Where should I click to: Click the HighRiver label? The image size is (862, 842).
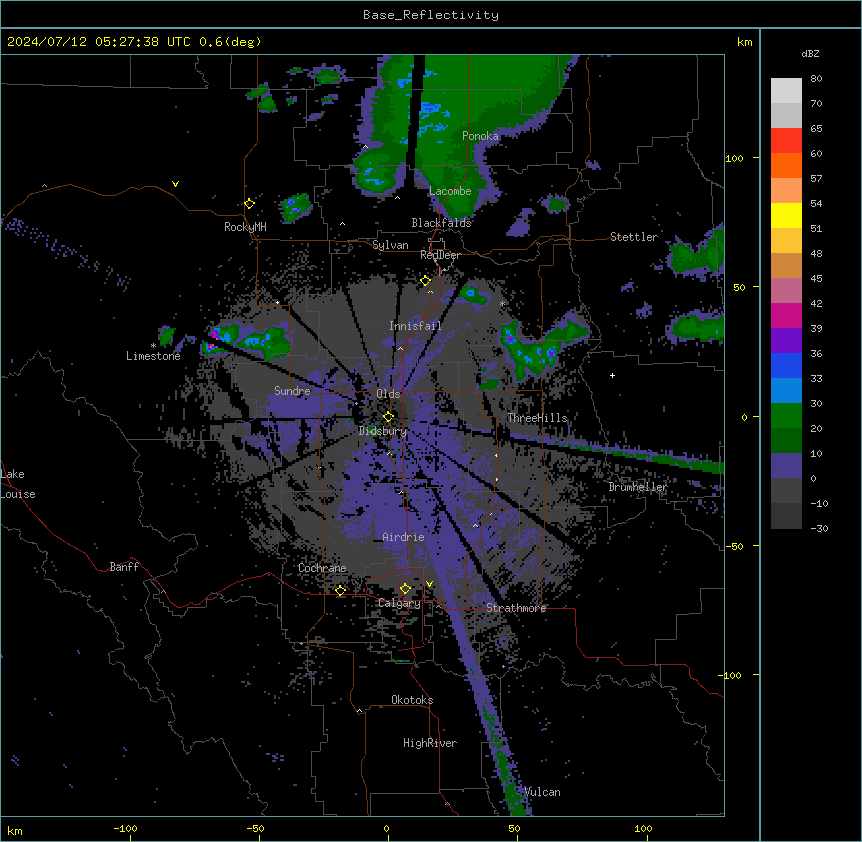430,743
